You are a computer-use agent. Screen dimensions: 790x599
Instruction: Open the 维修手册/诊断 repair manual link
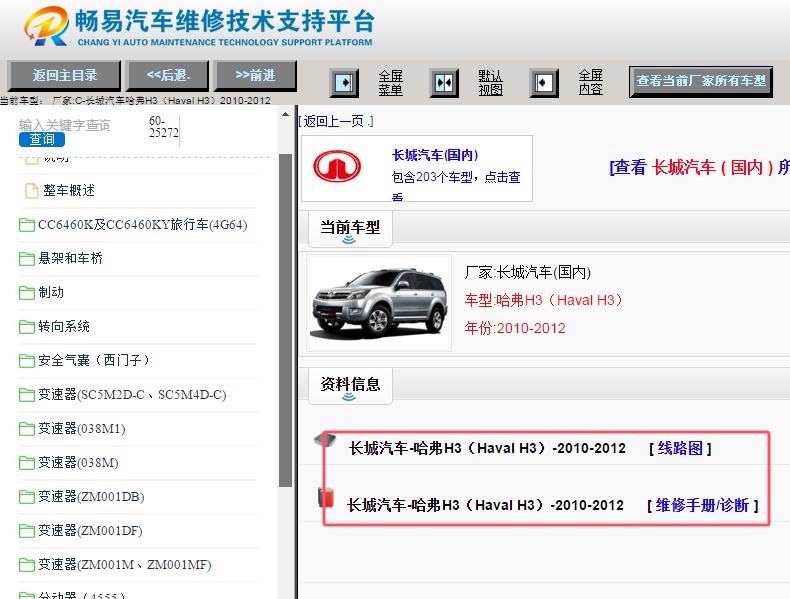point(703,505)
